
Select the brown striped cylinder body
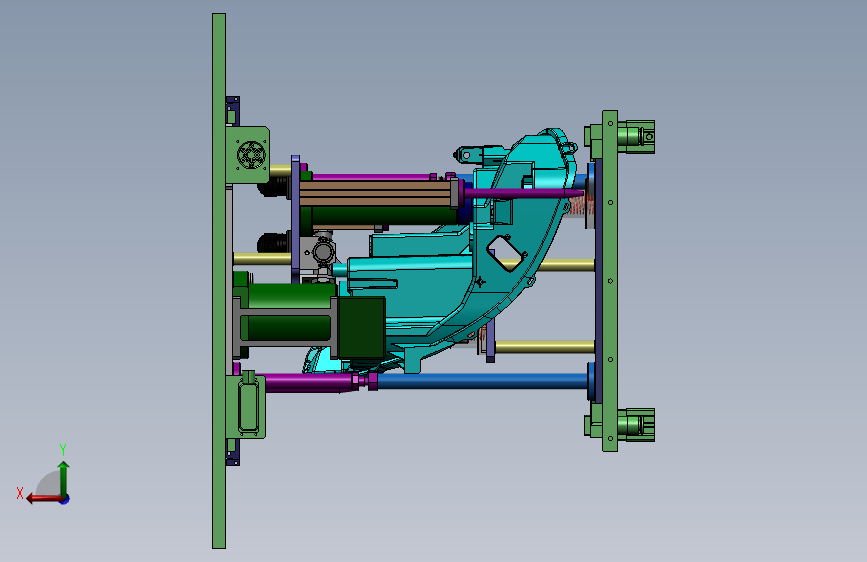tap(376, 194)
